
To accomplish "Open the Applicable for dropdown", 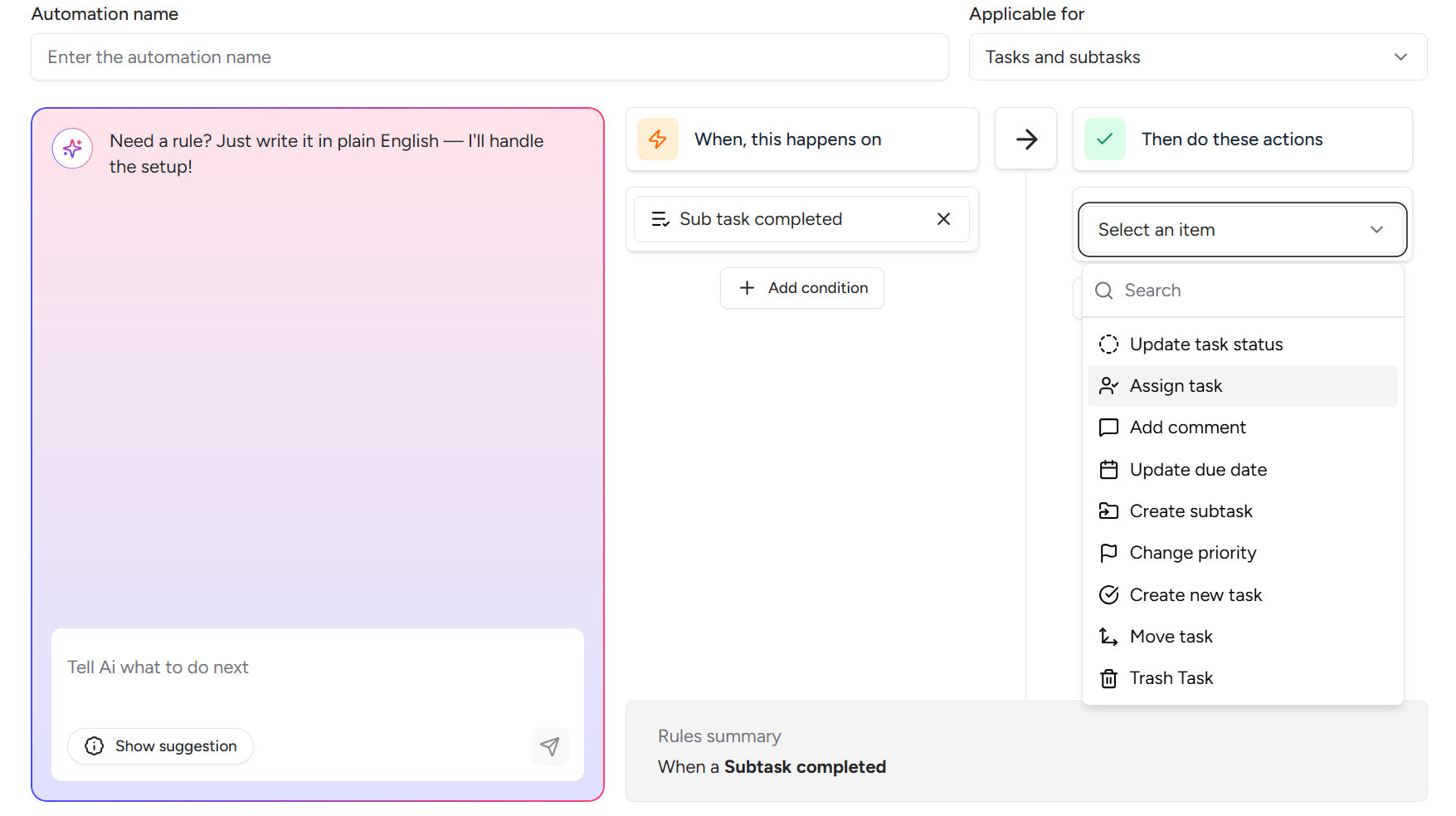I will [x=1197, y=57].
